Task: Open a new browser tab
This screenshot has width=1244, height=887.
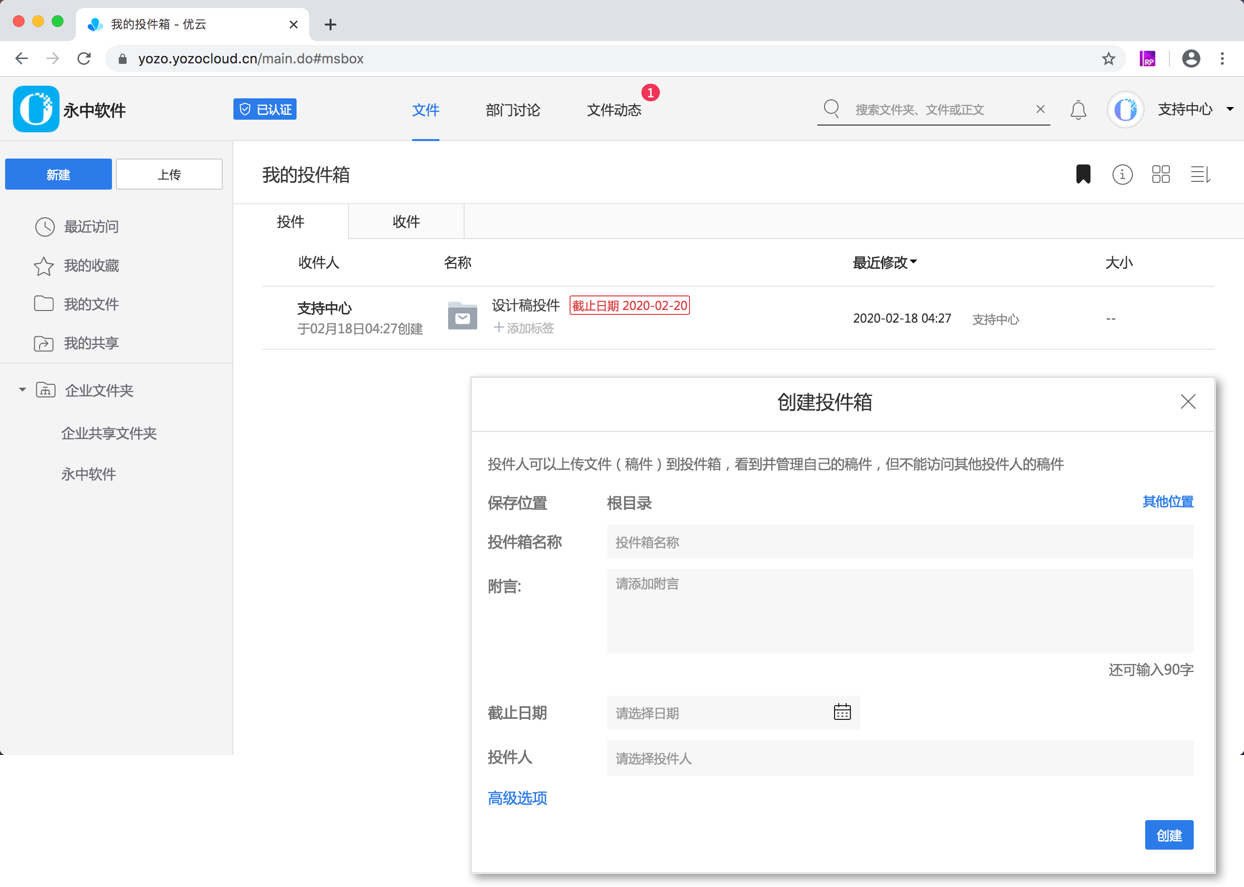Action: tap(330, 24)
